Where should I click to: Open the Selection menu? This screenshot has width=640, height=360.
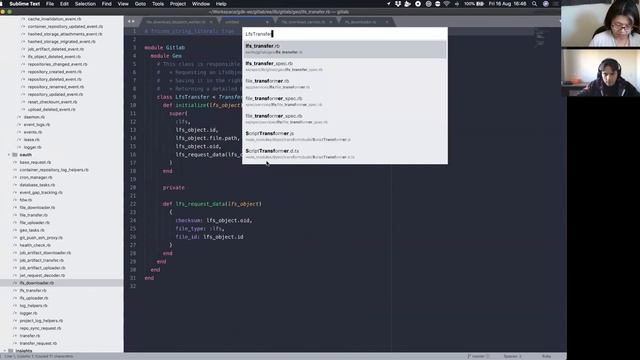(x=85, y=4)
